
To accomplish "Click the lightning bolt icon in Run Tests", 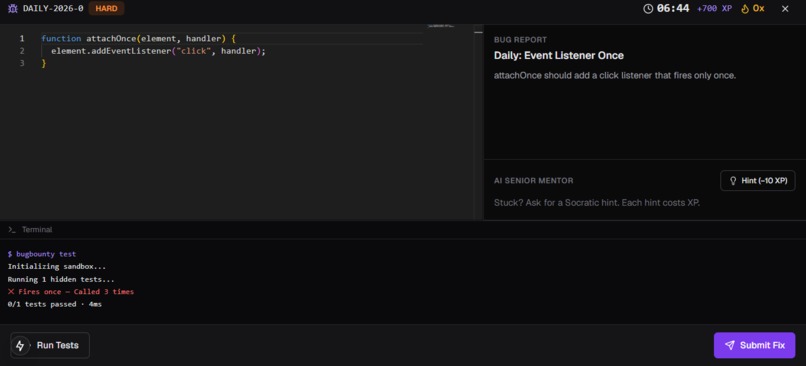I will pyautogui.click(x=20, y=345).
